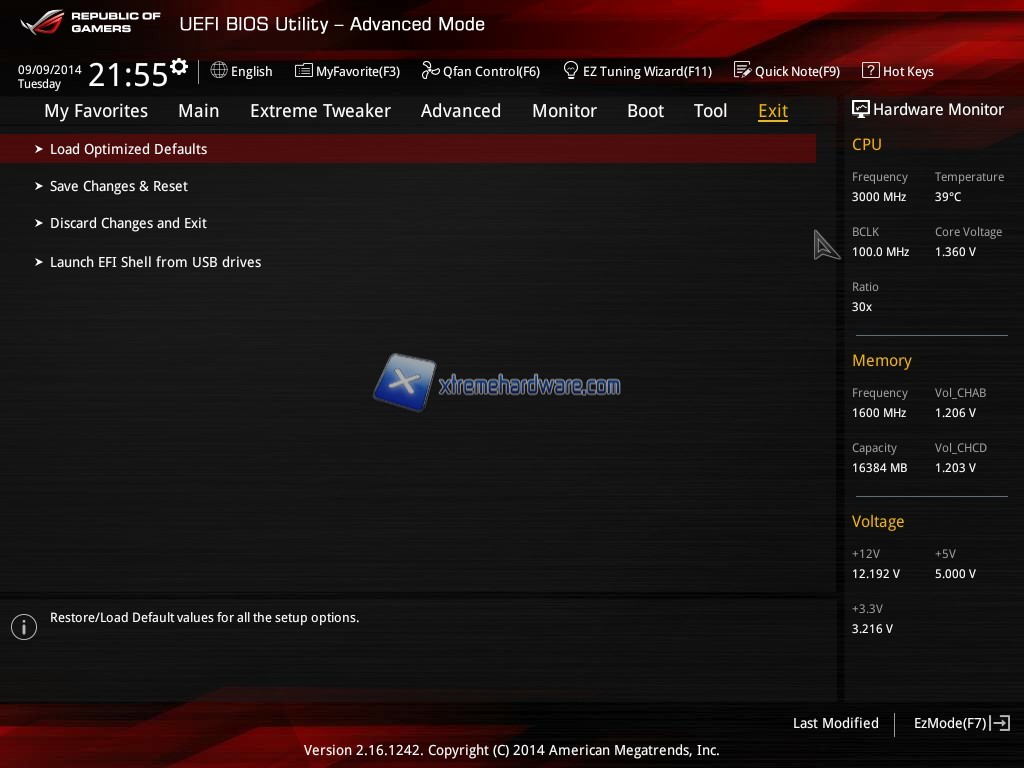Go to the Boot tab
Image resolution: width=1024 pixels, height=768 pixels.
click(645, 111)
